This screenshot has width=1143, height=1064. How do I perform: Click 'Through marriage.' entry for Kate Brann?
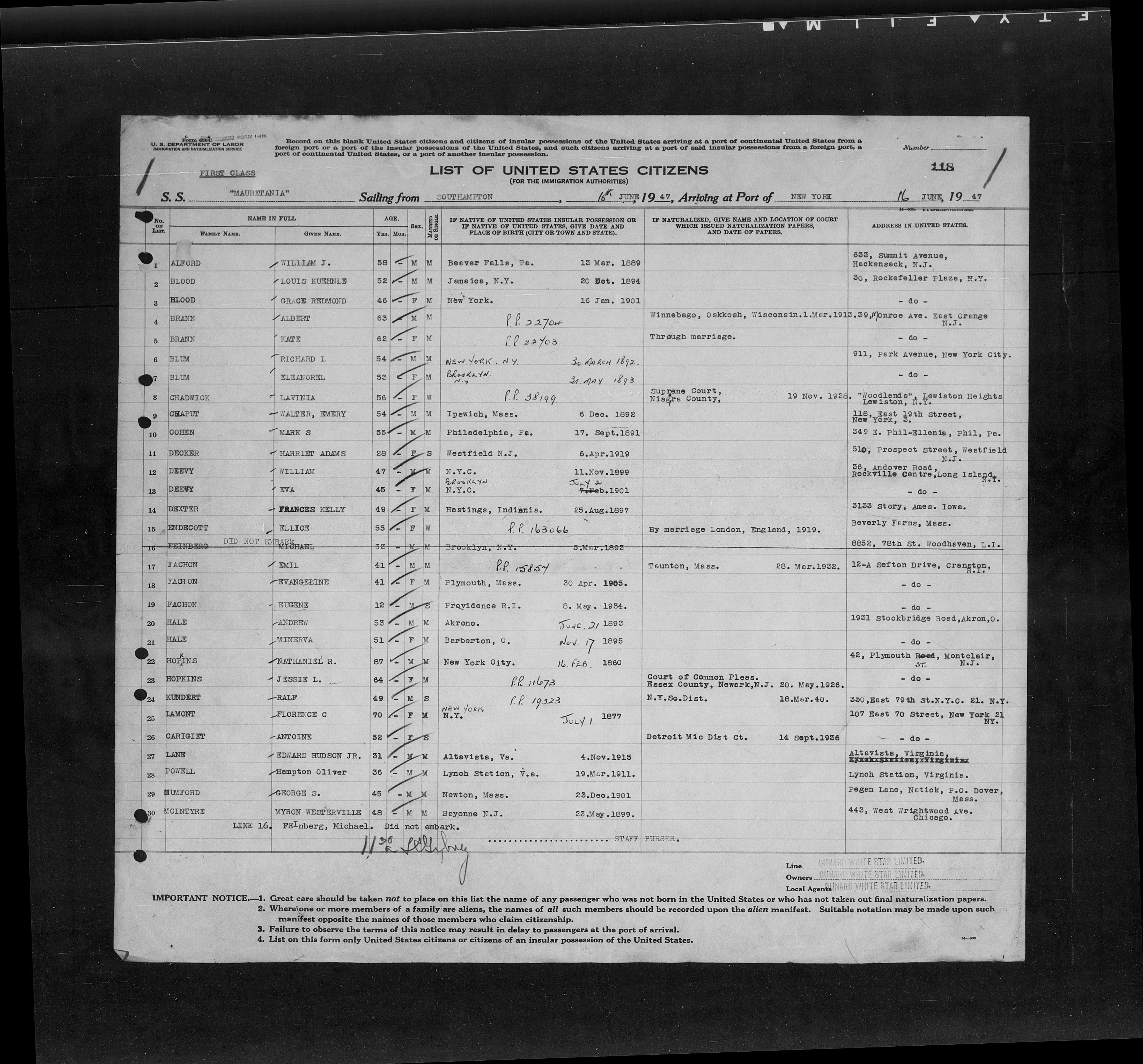pyautogui.click(x=692, y=336)
